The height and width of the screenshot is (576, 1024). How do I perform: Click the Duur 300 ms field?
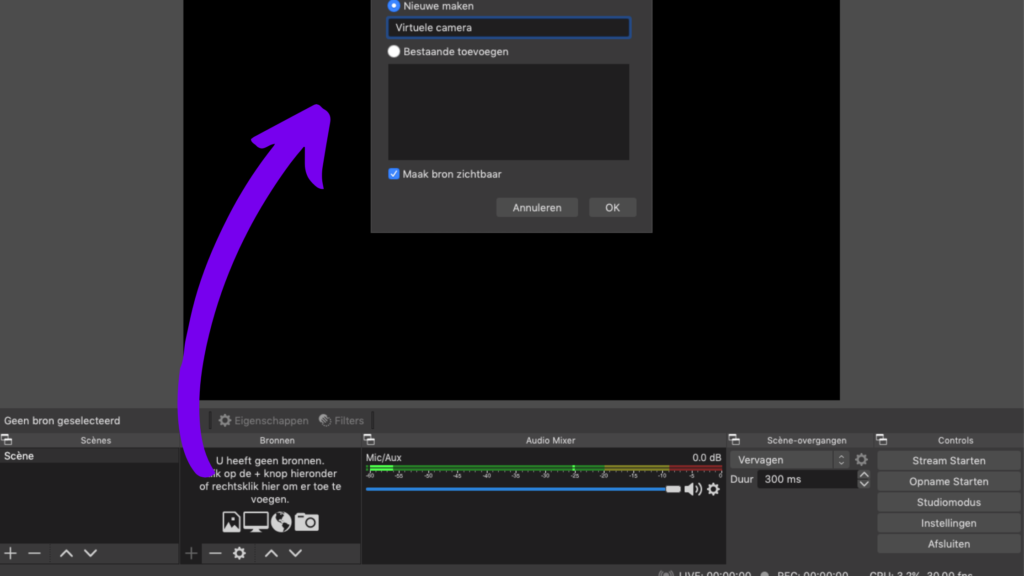pos(807,479)
